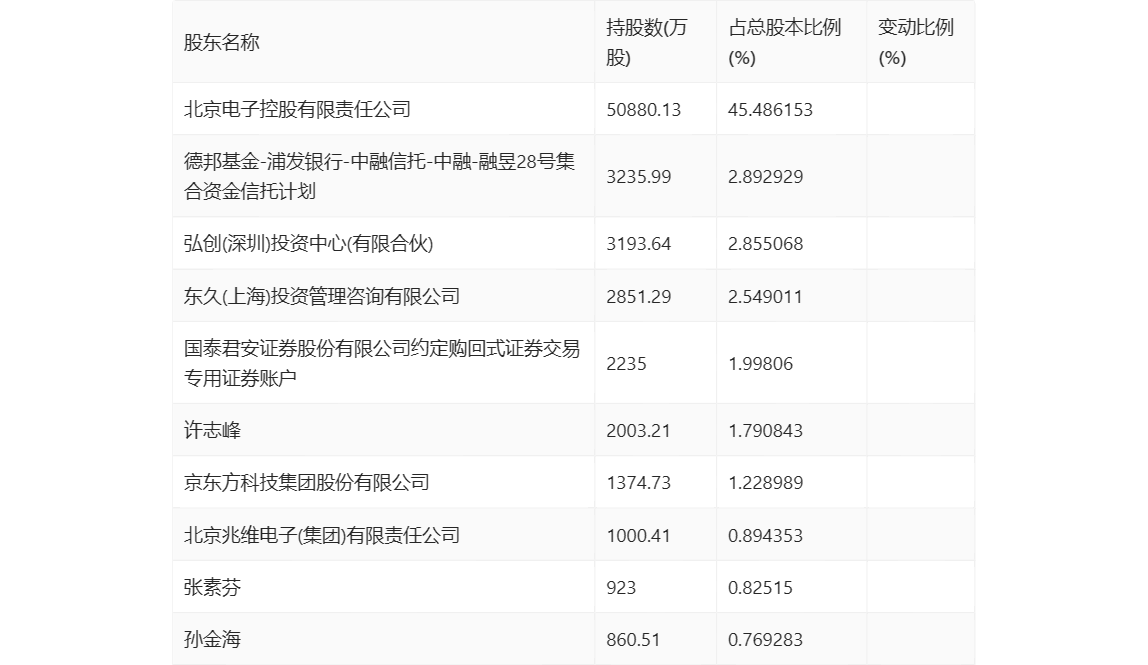Viewport: 1148px width, 665px height.
Task: Click the 变动比例(%) column header
Action: (x=915, y=42)
